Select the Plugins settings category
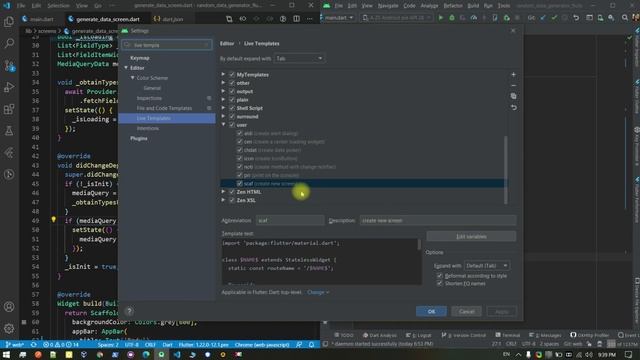The height and width of the screenshot is (360, 640). point(139,138)
